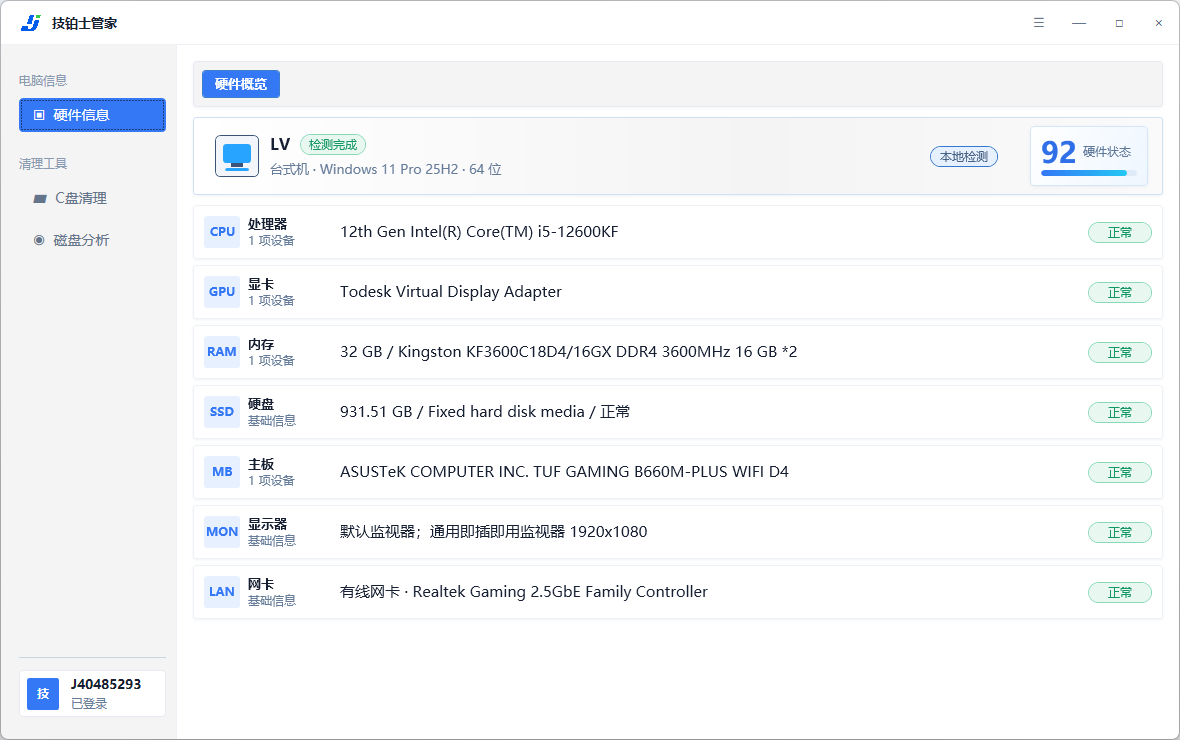Click the CPU processor icon
The image size is (1180, 740).
coord(222,232)
